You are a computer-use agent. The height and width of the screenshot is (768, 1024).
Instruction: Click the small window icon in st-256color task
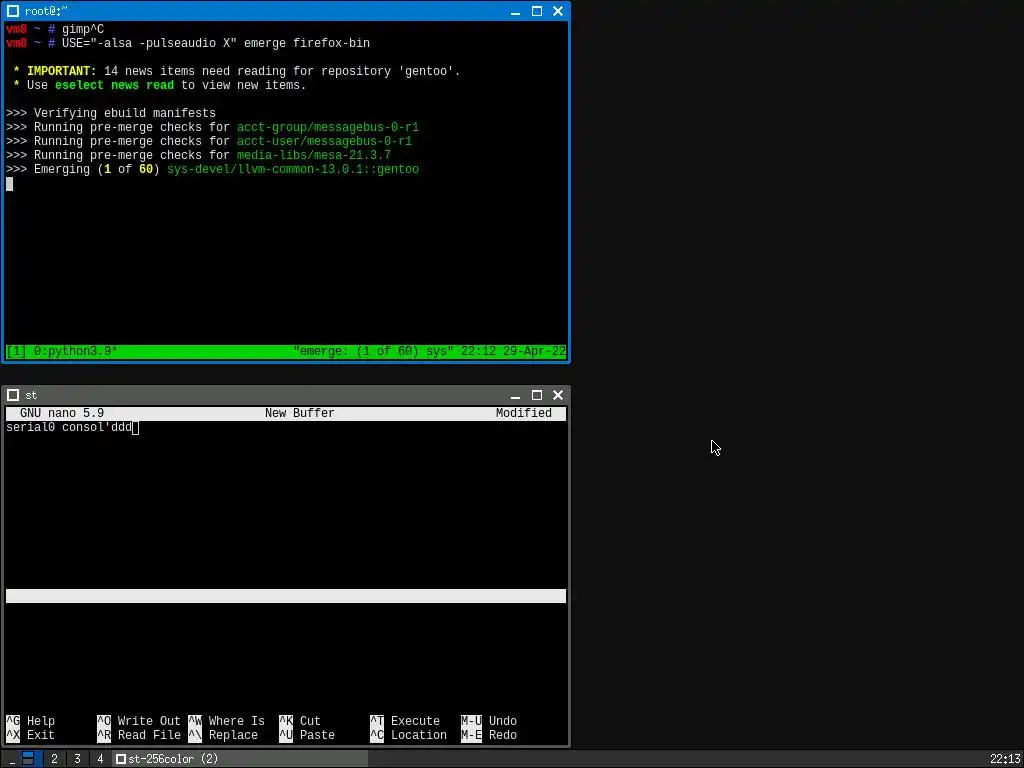tap(120, 759)
